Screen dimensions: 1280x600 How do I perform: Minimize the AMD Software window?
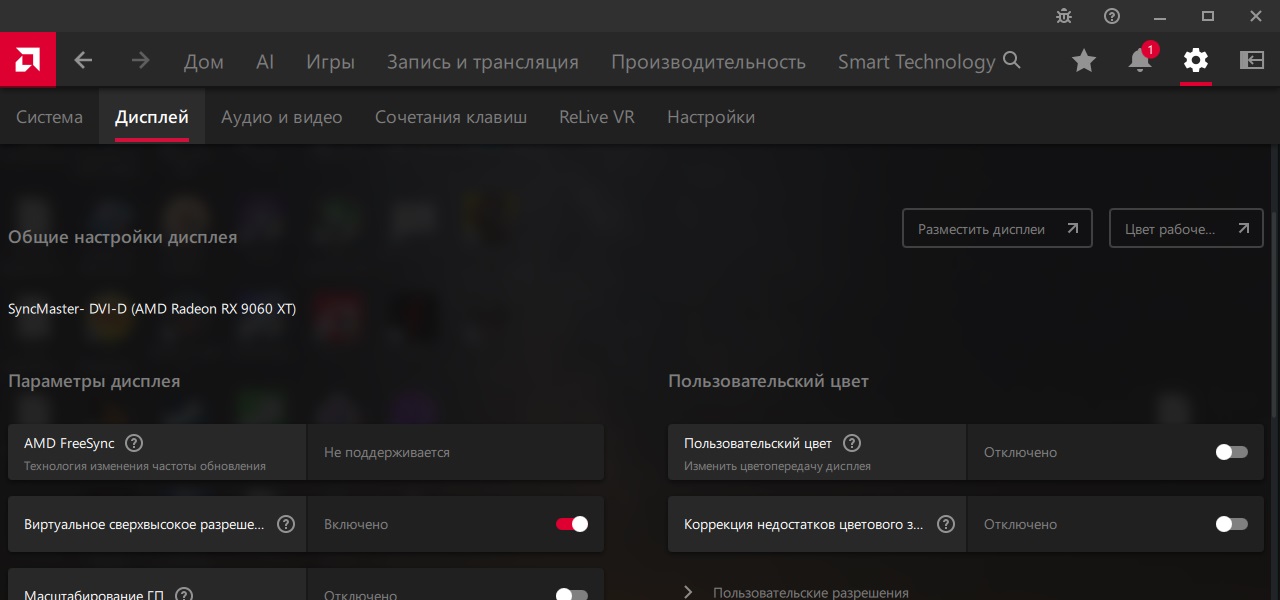[1160, 16]
